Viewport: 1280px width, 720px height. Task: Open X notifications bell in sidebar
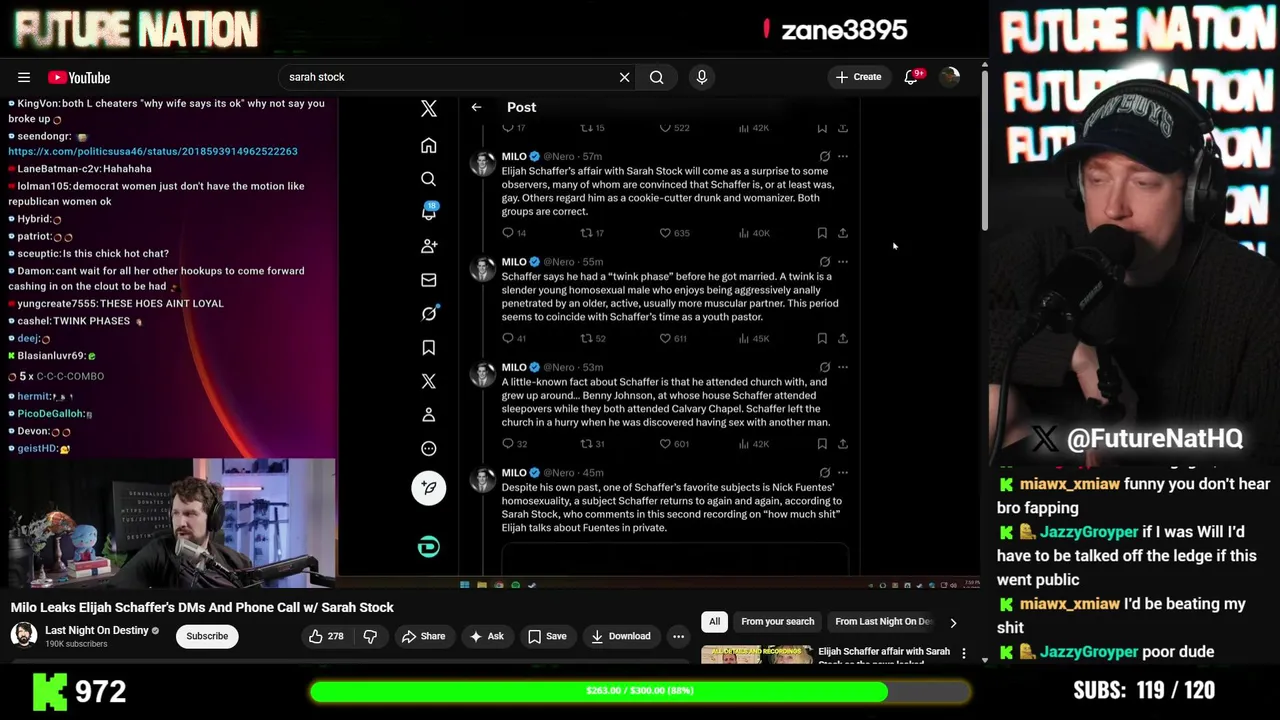pos(429,212)
